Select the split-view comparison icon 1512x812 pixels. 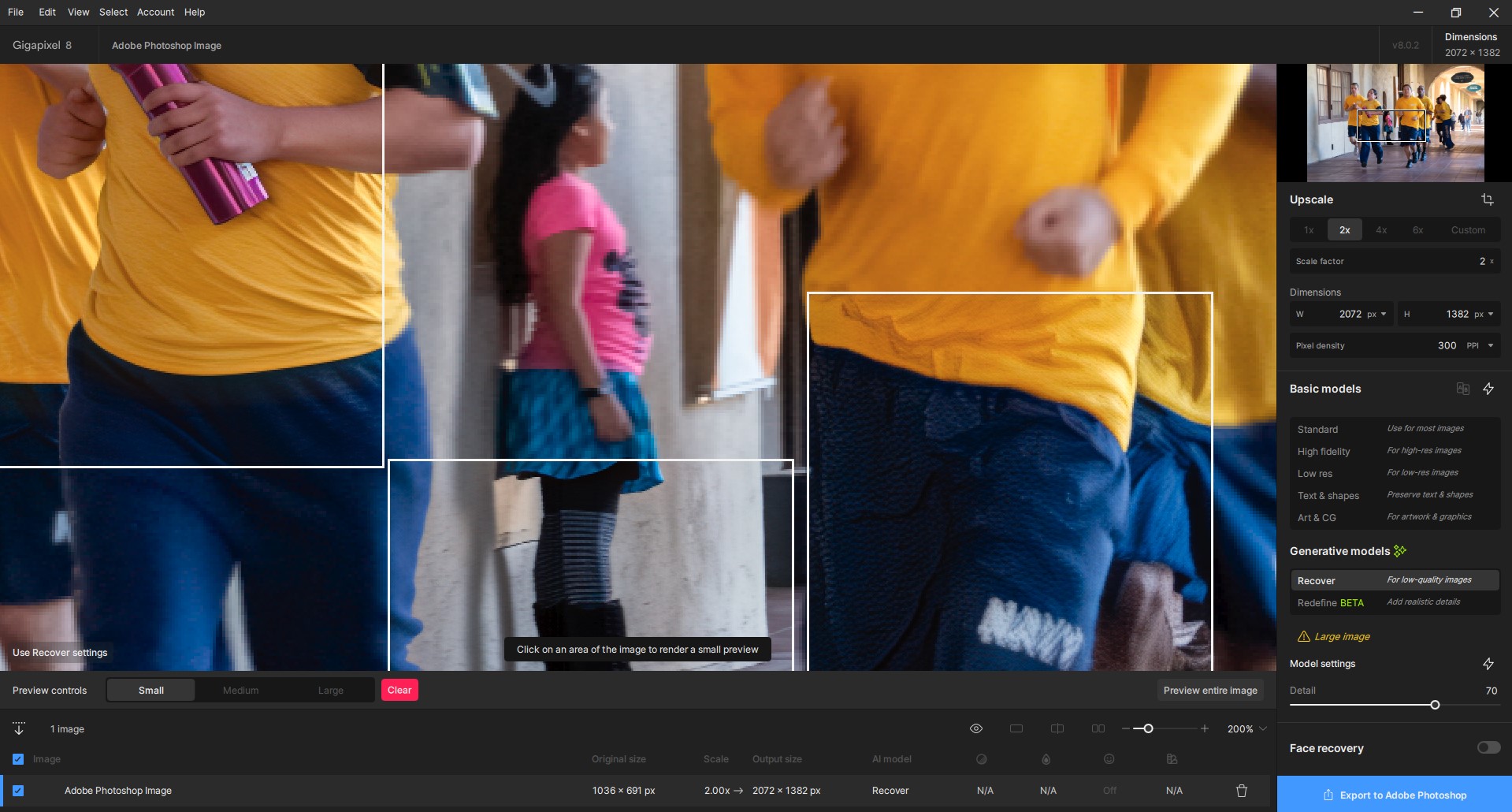click(1057, 728)
